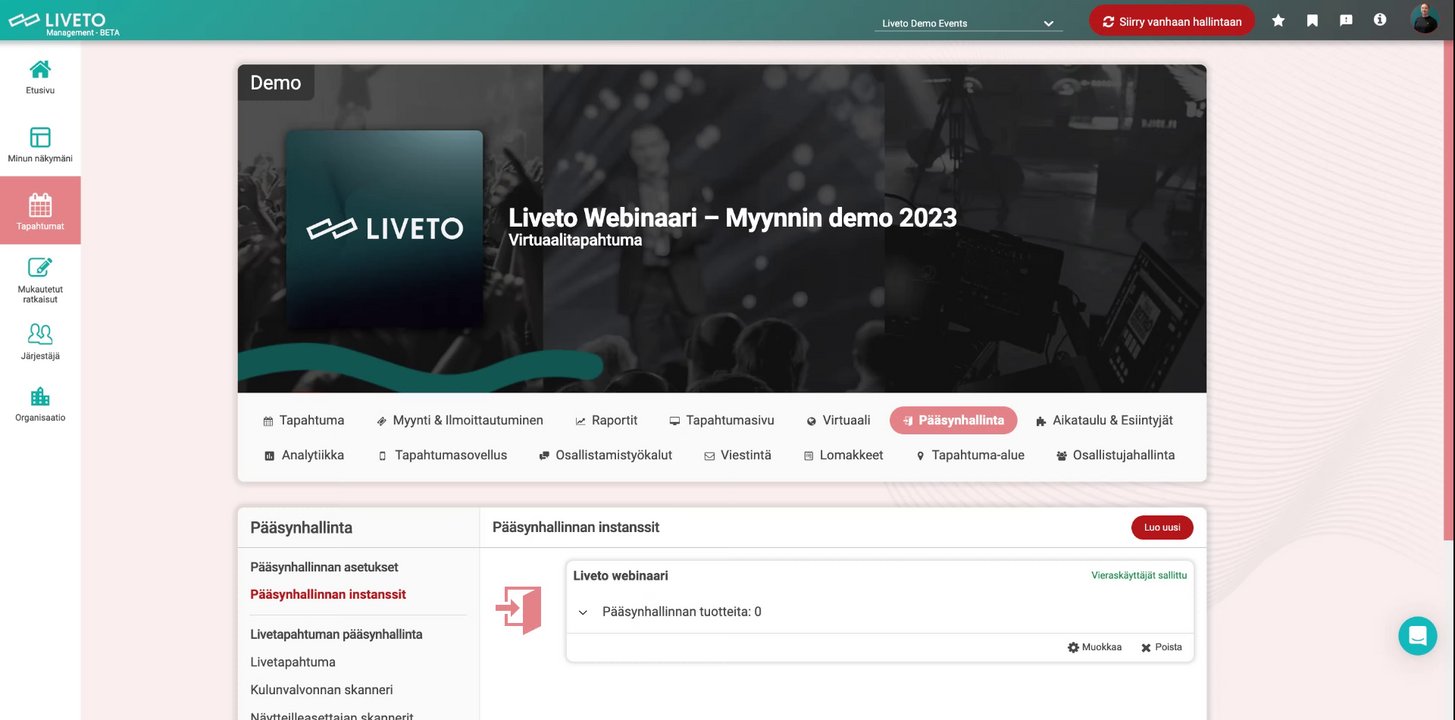This screenshot has height=720, width=1455.
Task: Open the chat widget bubble
Action: pos(1417,636)
